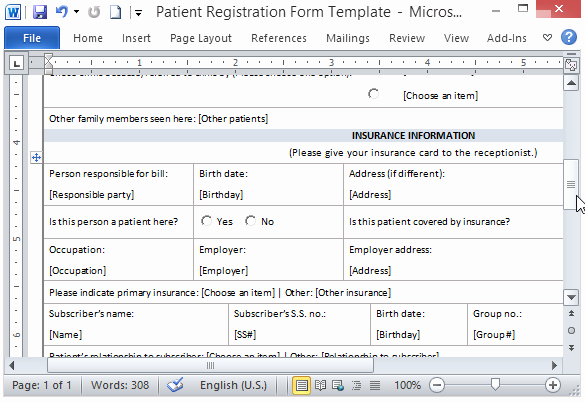
Task: Click the scroll up arrow
Action: [571, 83]
